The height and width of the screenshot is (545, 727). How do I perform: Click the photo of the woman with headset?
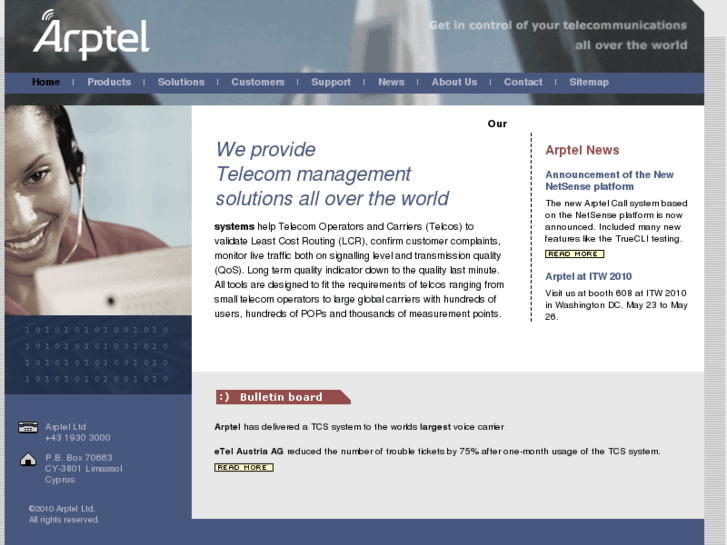pyautogui.click(x=98, y=210)
